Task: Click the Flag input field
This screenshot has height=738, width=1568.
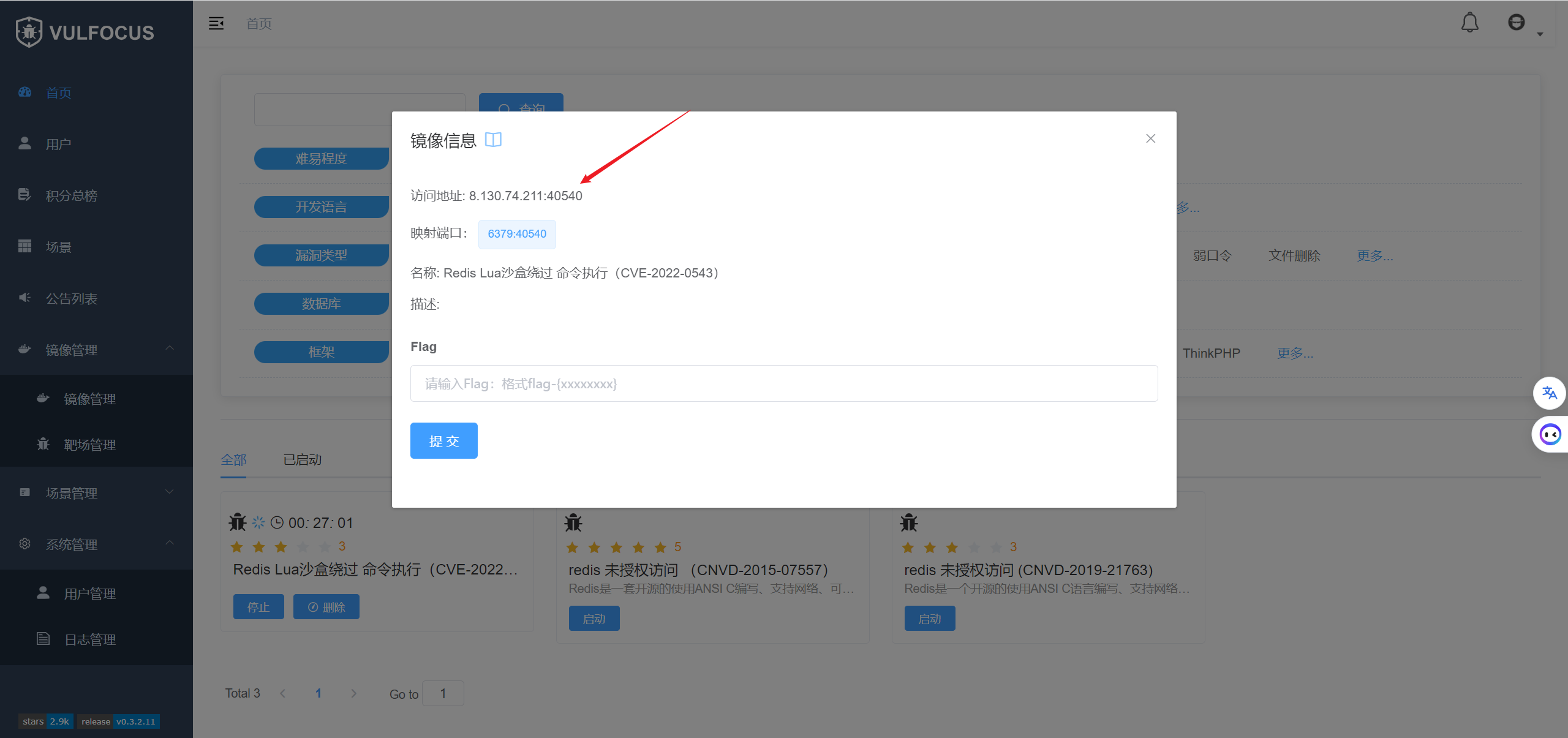Action: pyautogui.click(x=783, y=383)
